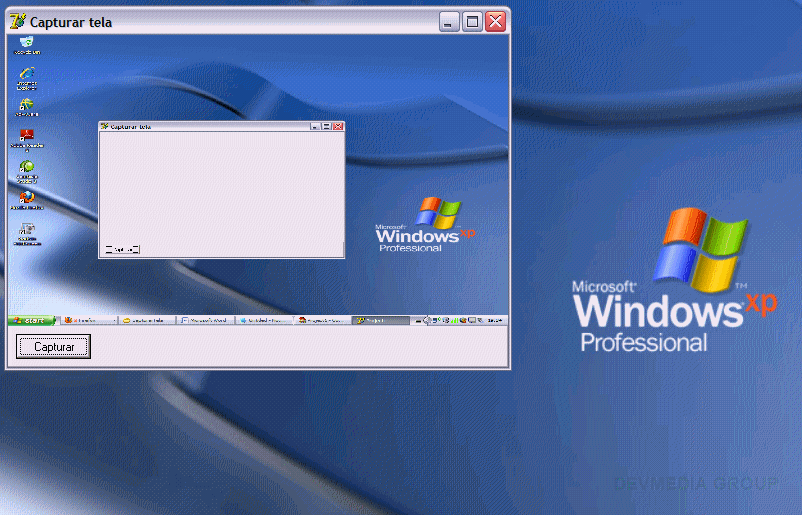Click the Adobe Reader desktop icon
This screenshot has height=515, width=802.
pos(27,135)
